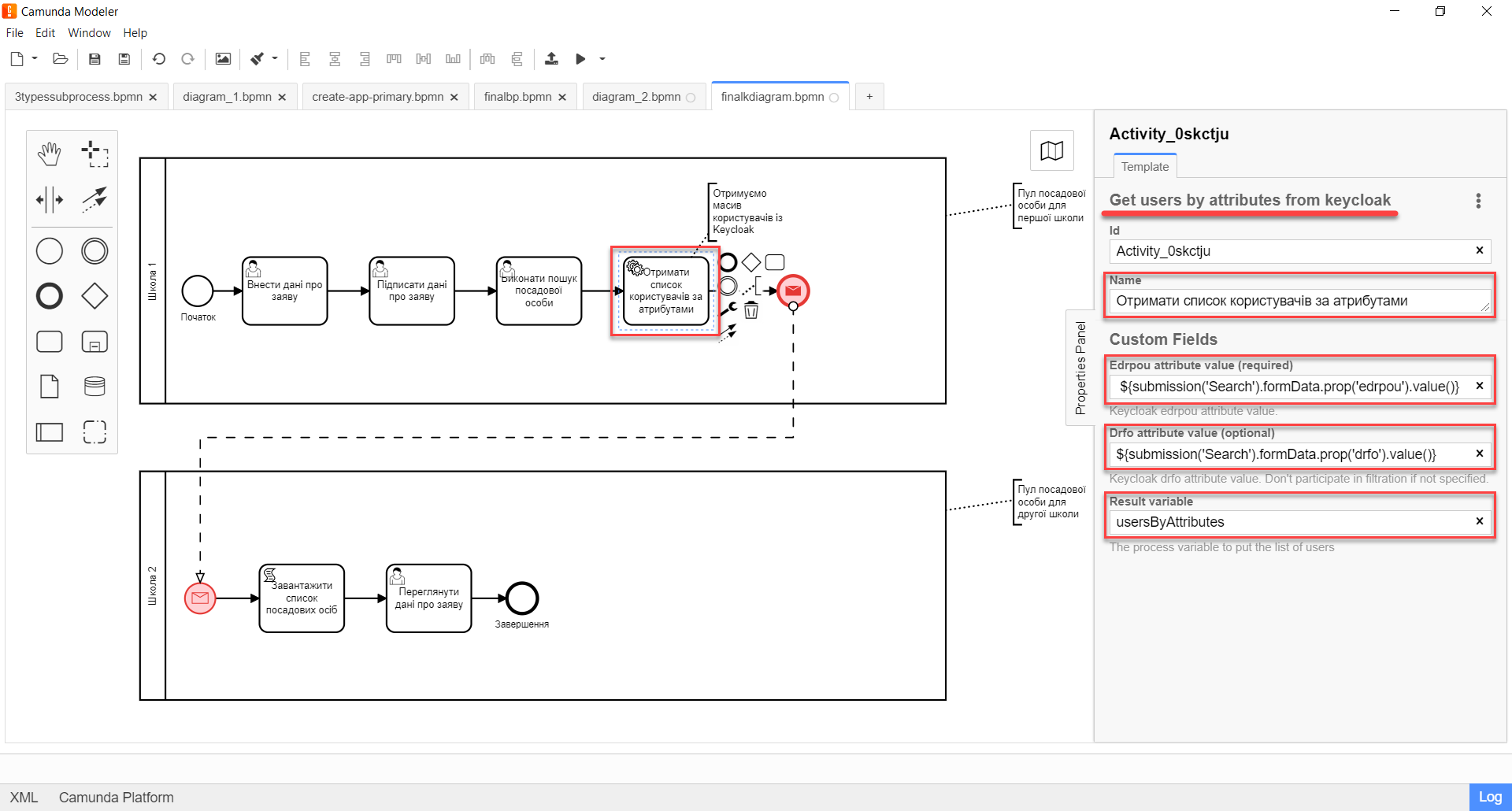This screenshot has width=1512, height=811.
Task: Click the save as icon
Action: [x=124, y=58]
